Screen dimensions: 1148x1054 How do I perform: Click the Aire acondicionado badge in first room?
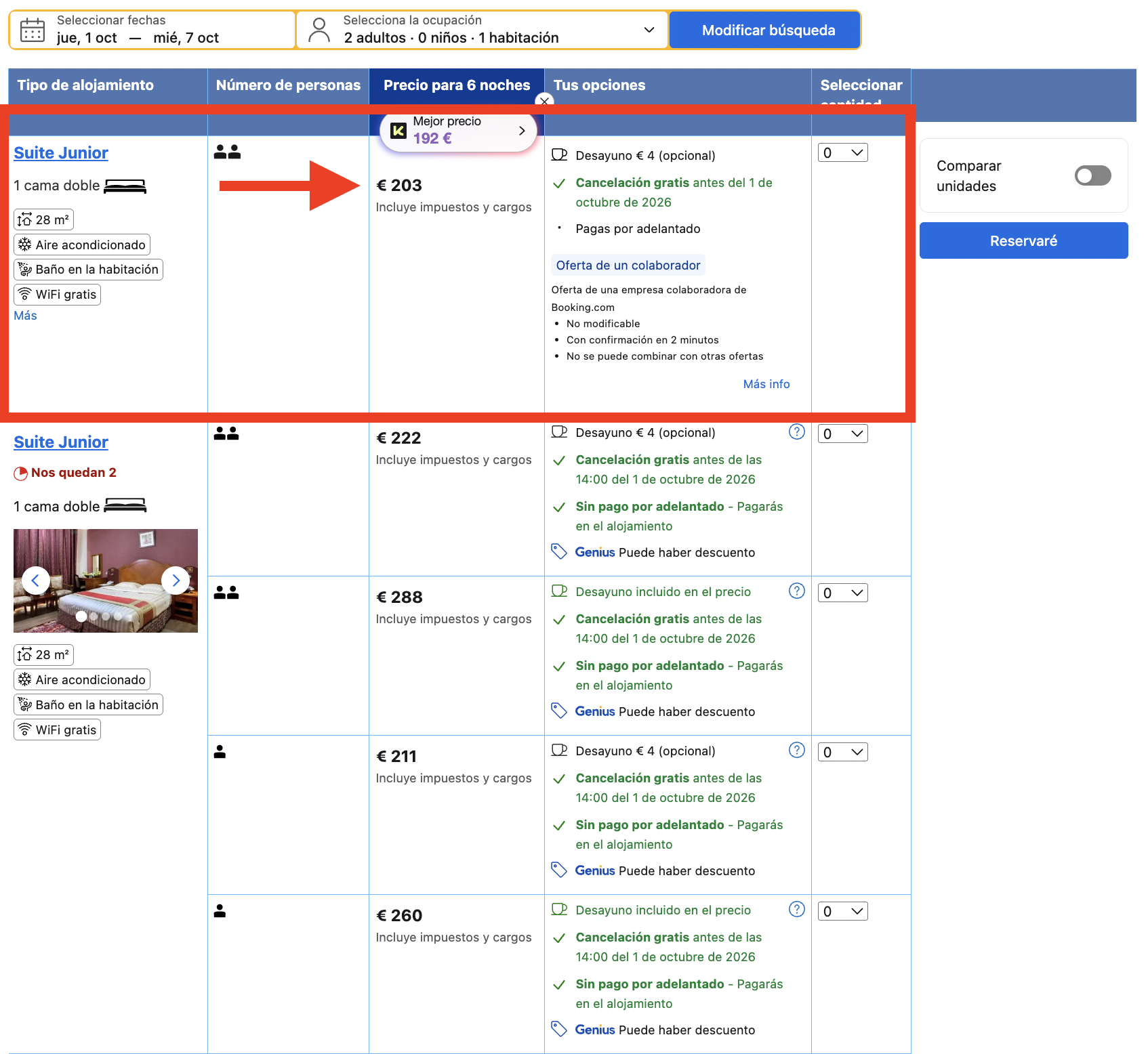click(82, 245)
